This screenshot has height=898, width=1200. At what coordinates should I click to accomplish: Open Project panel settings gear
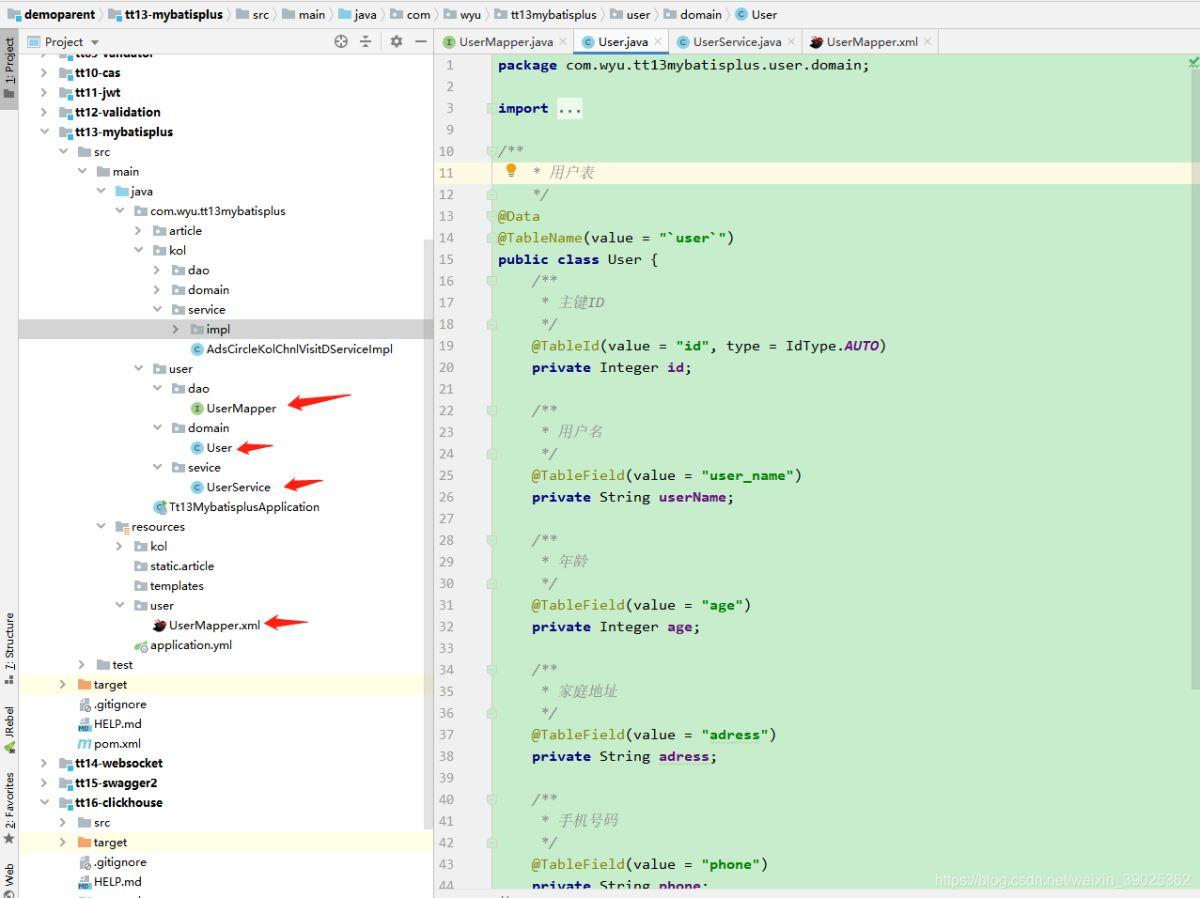pyautogui.click(x=396, y=41)
